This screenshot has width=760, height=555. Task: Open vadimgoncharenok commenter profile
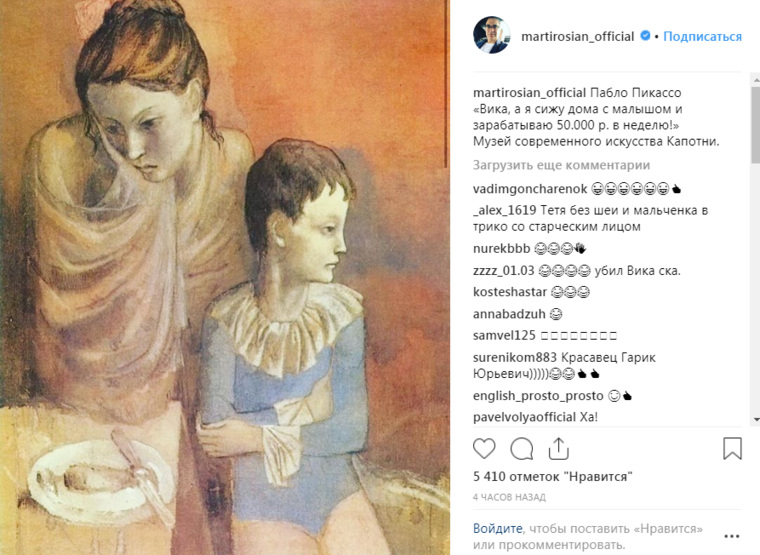[x=530, y=189]
